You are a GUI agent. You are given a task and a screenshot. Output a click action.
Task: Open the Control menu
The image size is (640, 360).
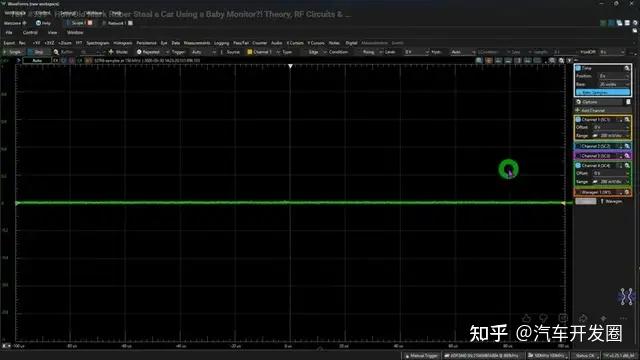30,33
